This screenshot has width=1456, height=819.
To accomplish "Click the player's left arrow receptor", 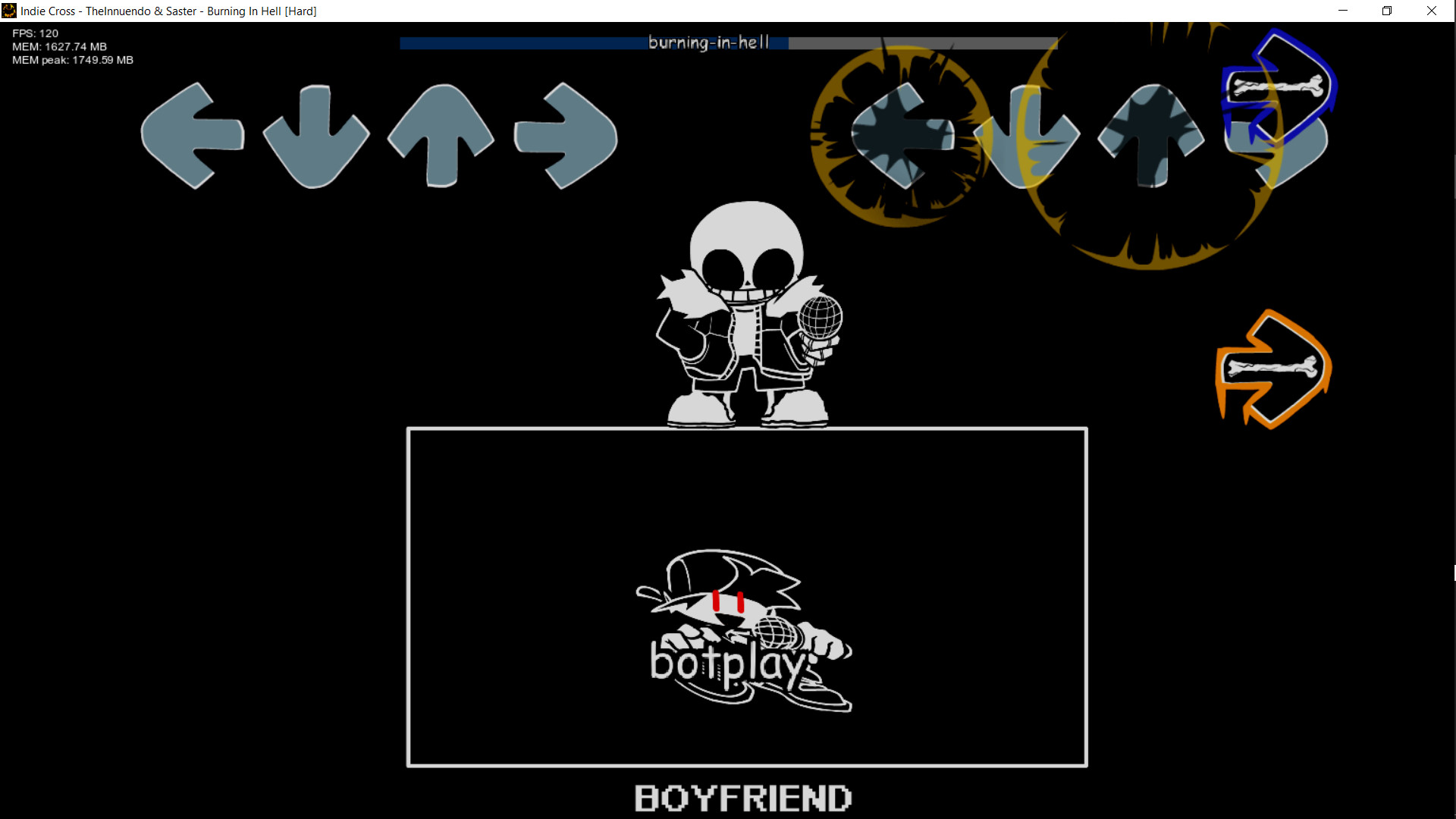I will click(x=902, y=136).
